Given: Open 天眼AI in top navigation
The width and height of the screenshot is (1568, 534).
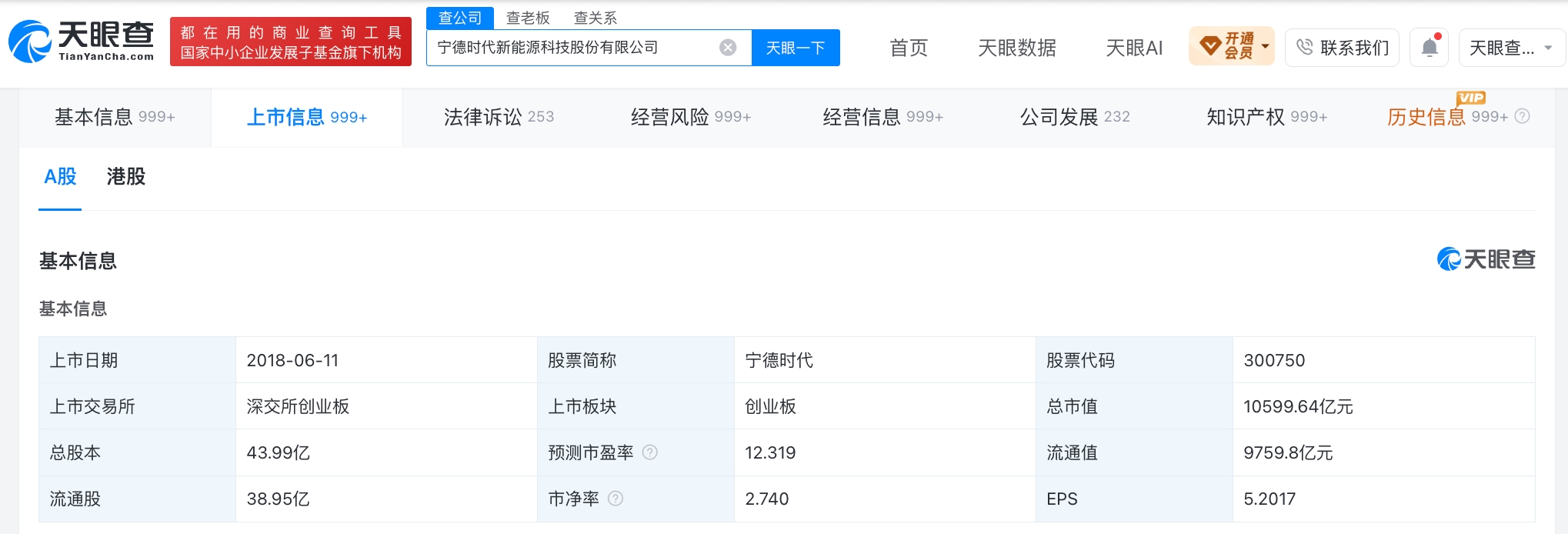Looking at the screenshot, I should pyautogui.click(x=1134, y=48).
